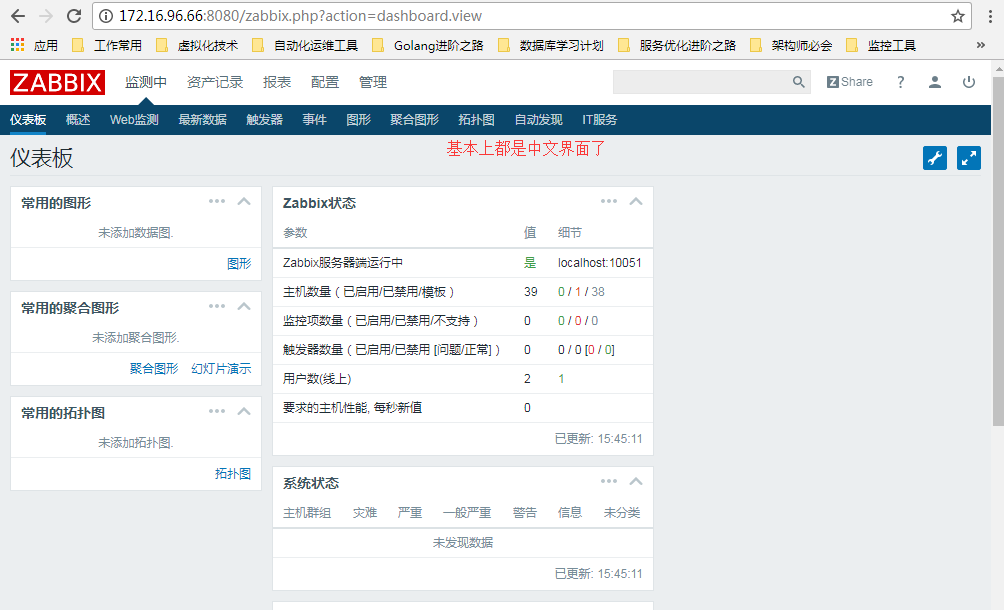Open the 常用的拓扑图 widget three-dot menu
The height and width of the screenshot is (610, 1004).
[x=217, y=411]
